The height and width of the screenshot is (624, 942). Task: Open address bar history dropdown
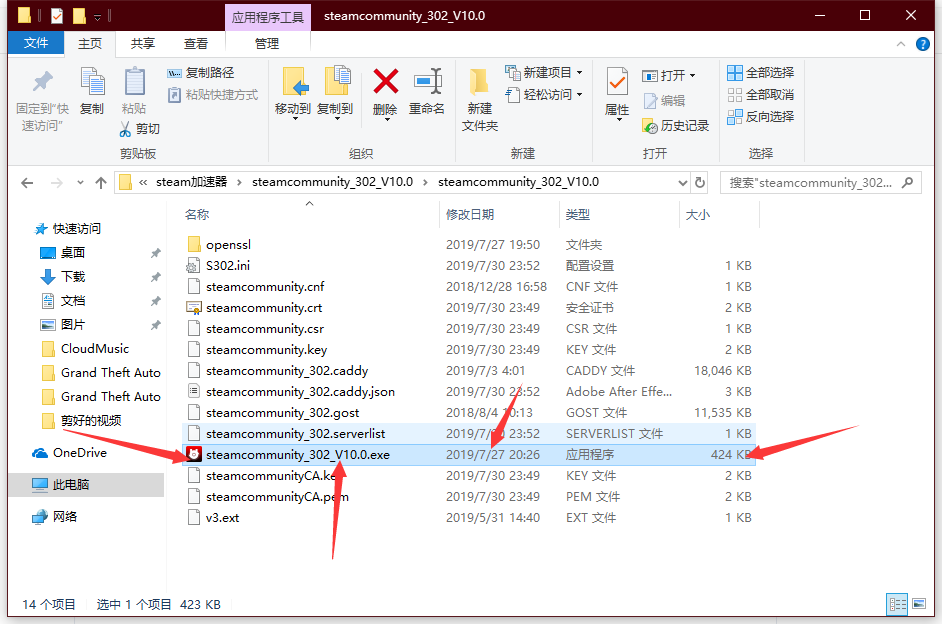[x=682, y=183]
